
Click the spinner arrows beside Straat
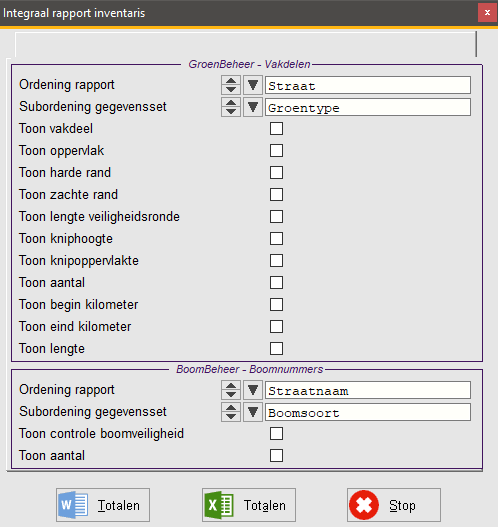(x=231, y=85)
